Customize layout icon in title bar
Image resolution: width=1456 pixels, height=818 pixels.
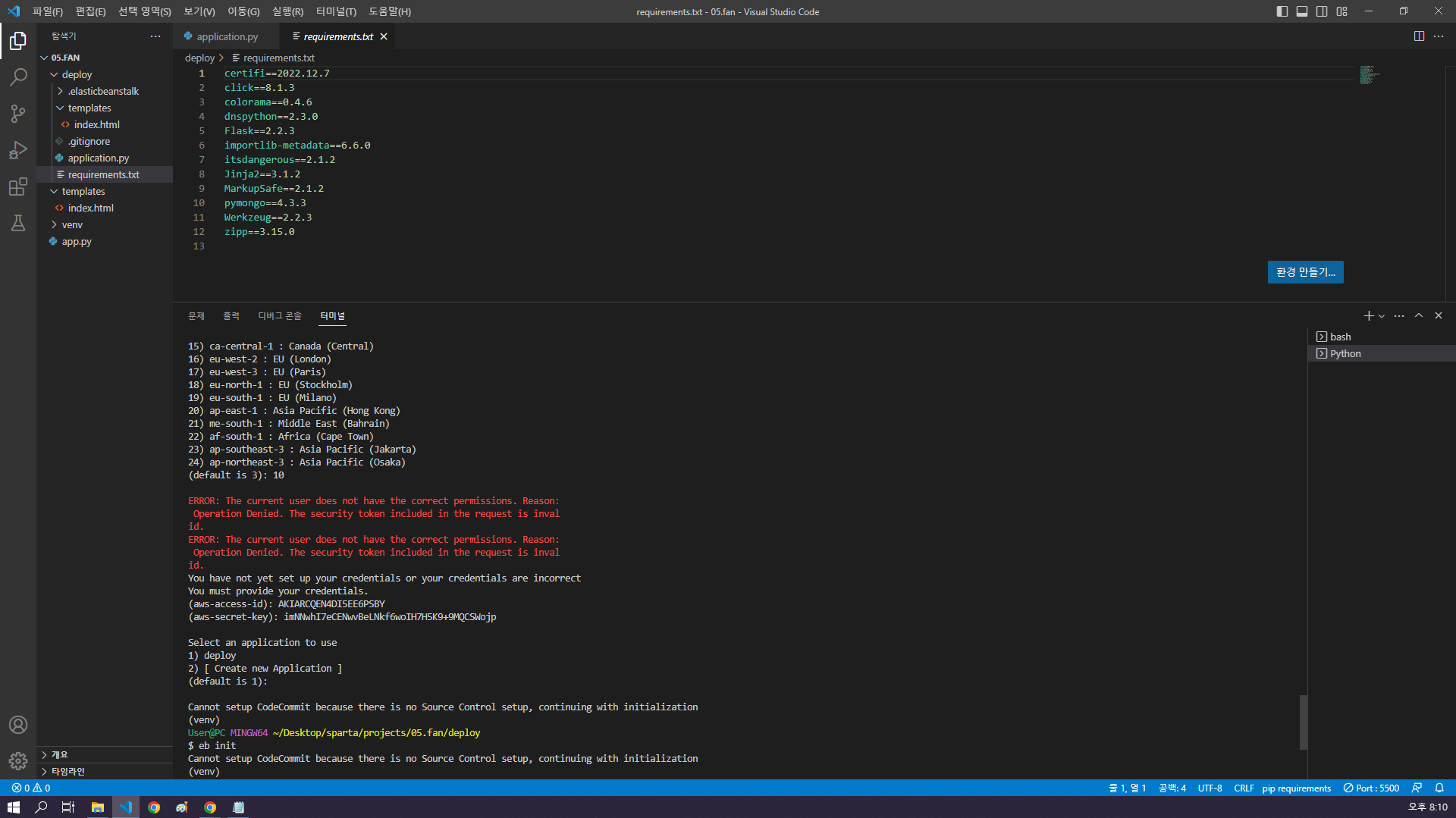pos(1342,11)
